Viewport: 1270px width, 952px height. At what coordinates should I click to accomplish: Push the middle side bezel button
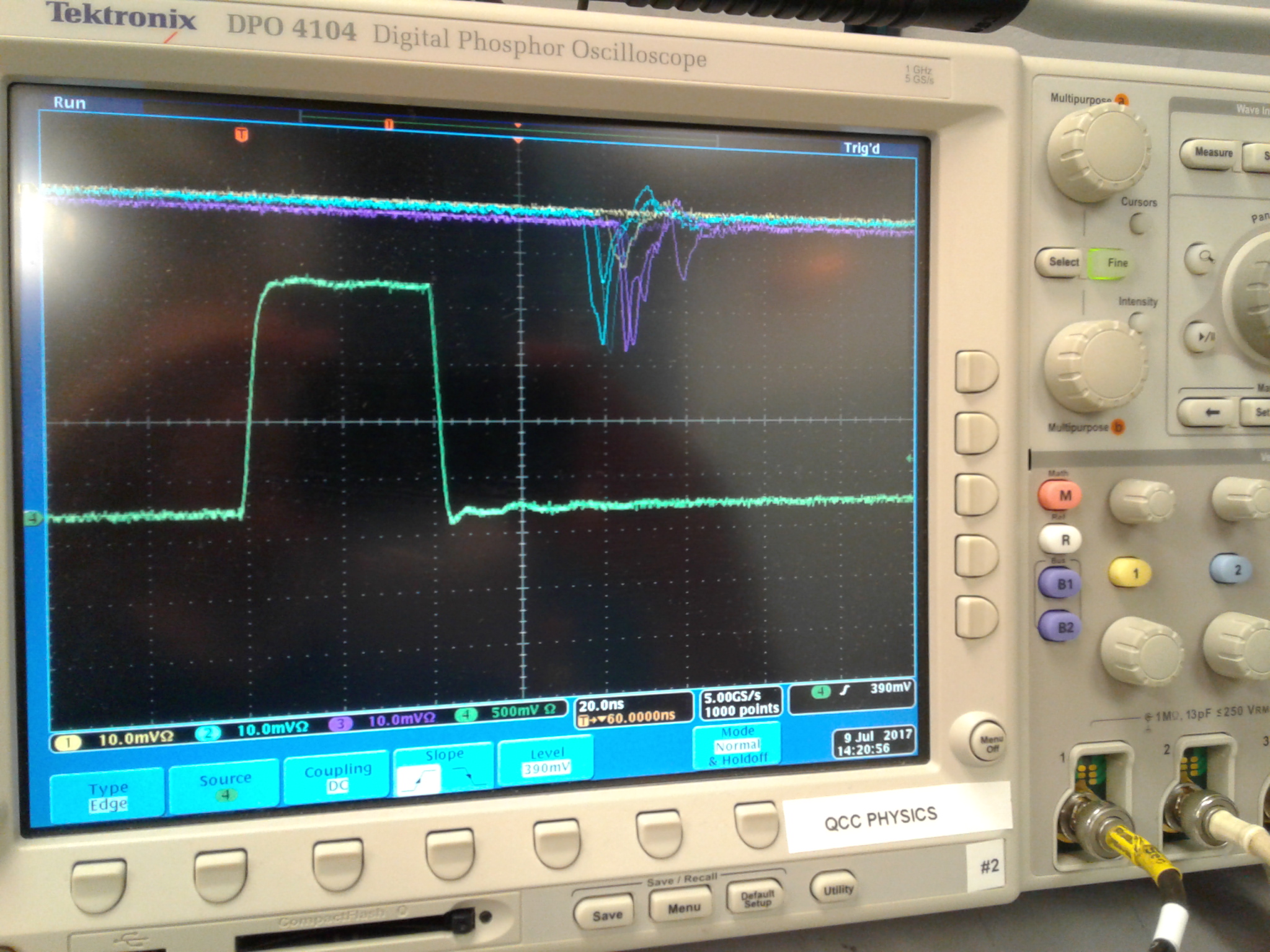pos(977,494)
